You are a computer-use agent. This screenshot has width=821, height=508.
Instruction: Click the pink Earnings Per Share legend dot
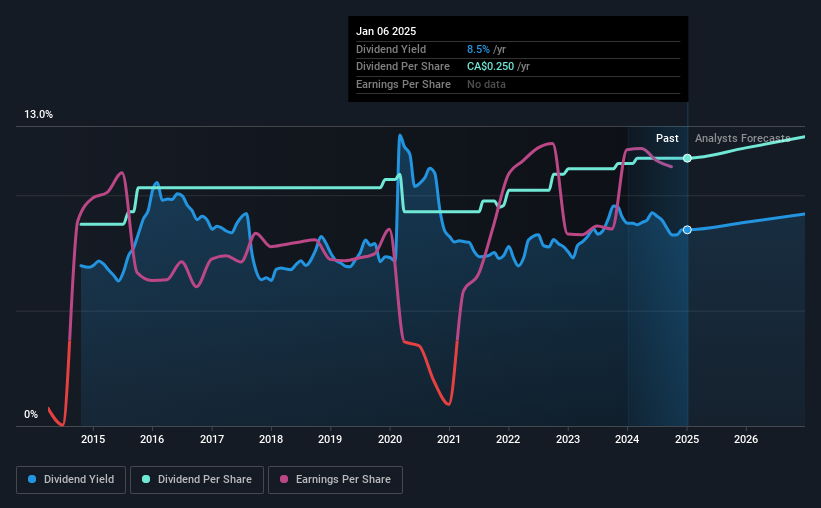(x=284, y=479)
